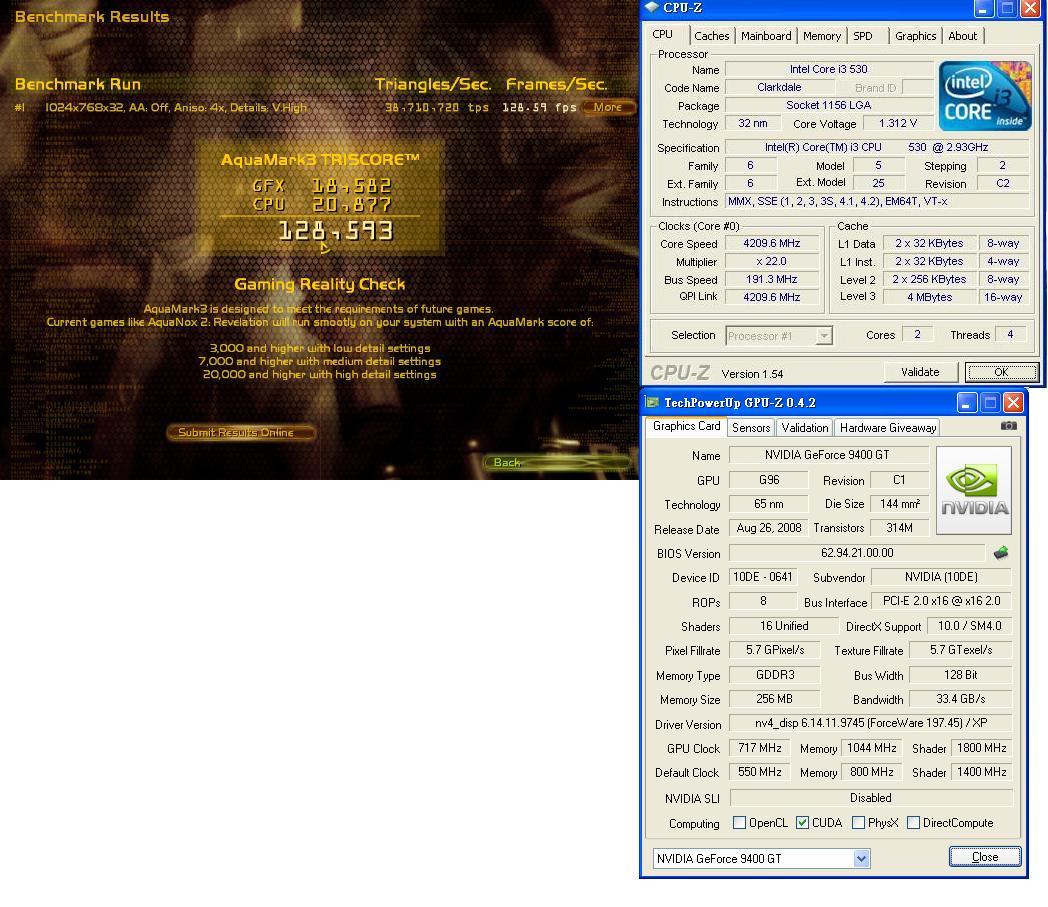Image resolution: width=1048 pixels, height=907 pixels.
Task: Click the 128.59 fps result
Action: (x=539, y=107)
